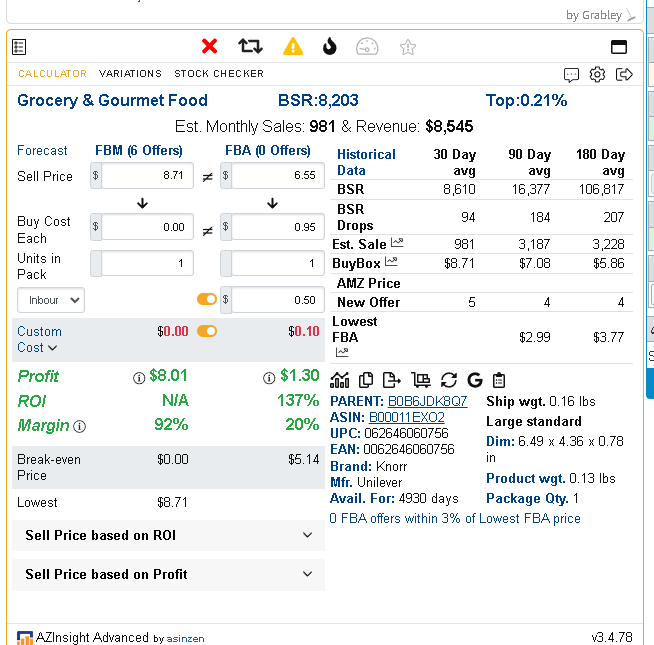
Task: Click the warehouse cart boxes icon
Action: tap(421, 380)
